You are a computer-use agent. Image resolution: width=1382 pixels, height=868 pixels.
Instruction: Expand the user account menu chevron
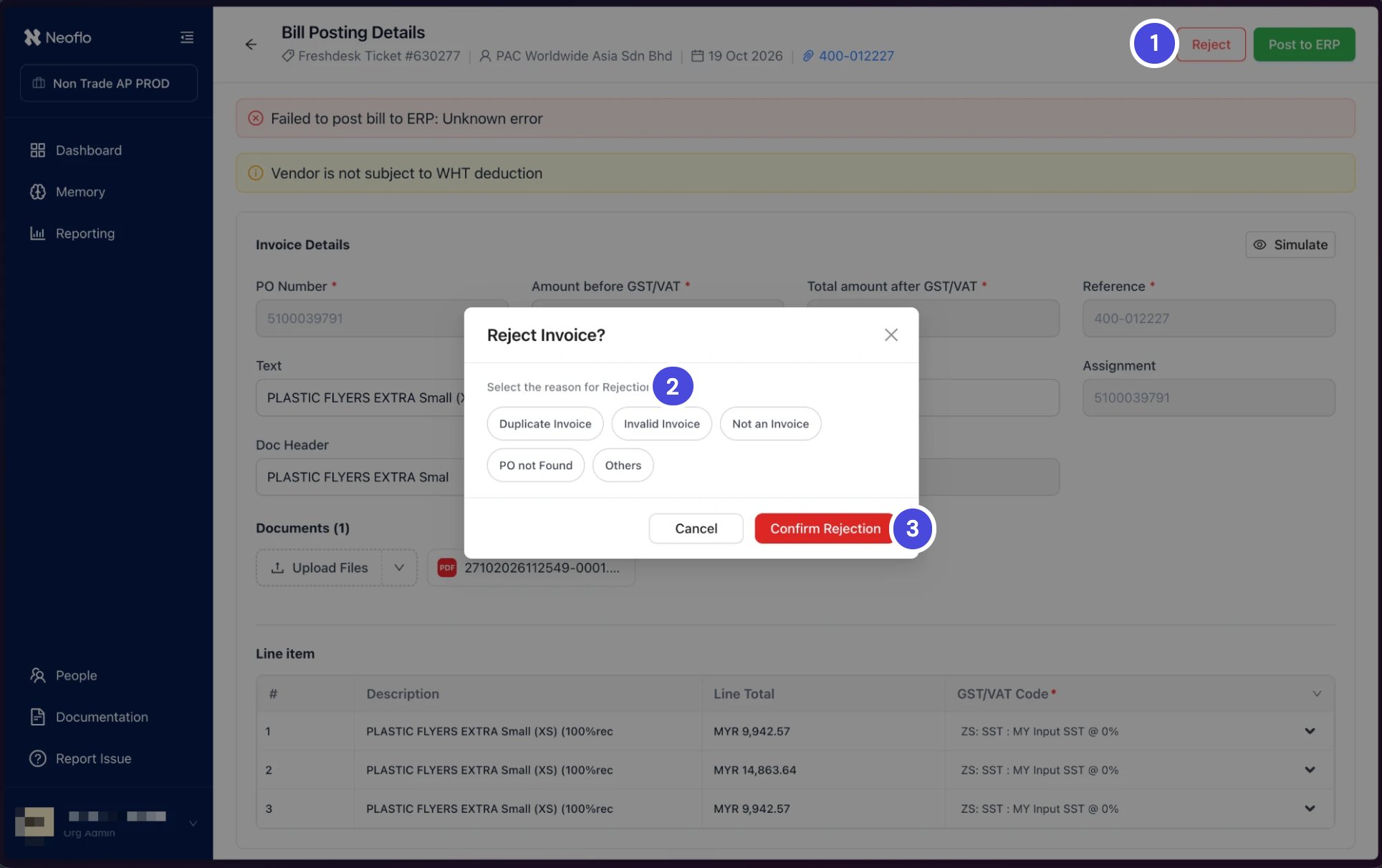pos(193,824)
